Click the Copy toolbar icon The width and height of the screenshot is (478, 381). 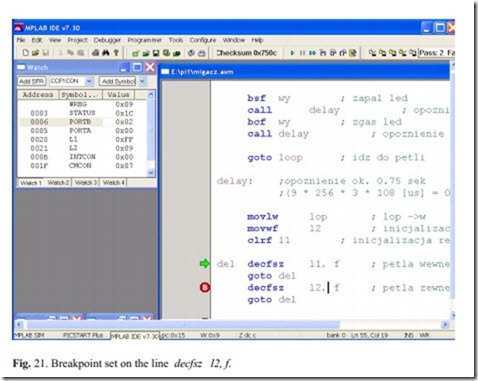pos(70,53)
